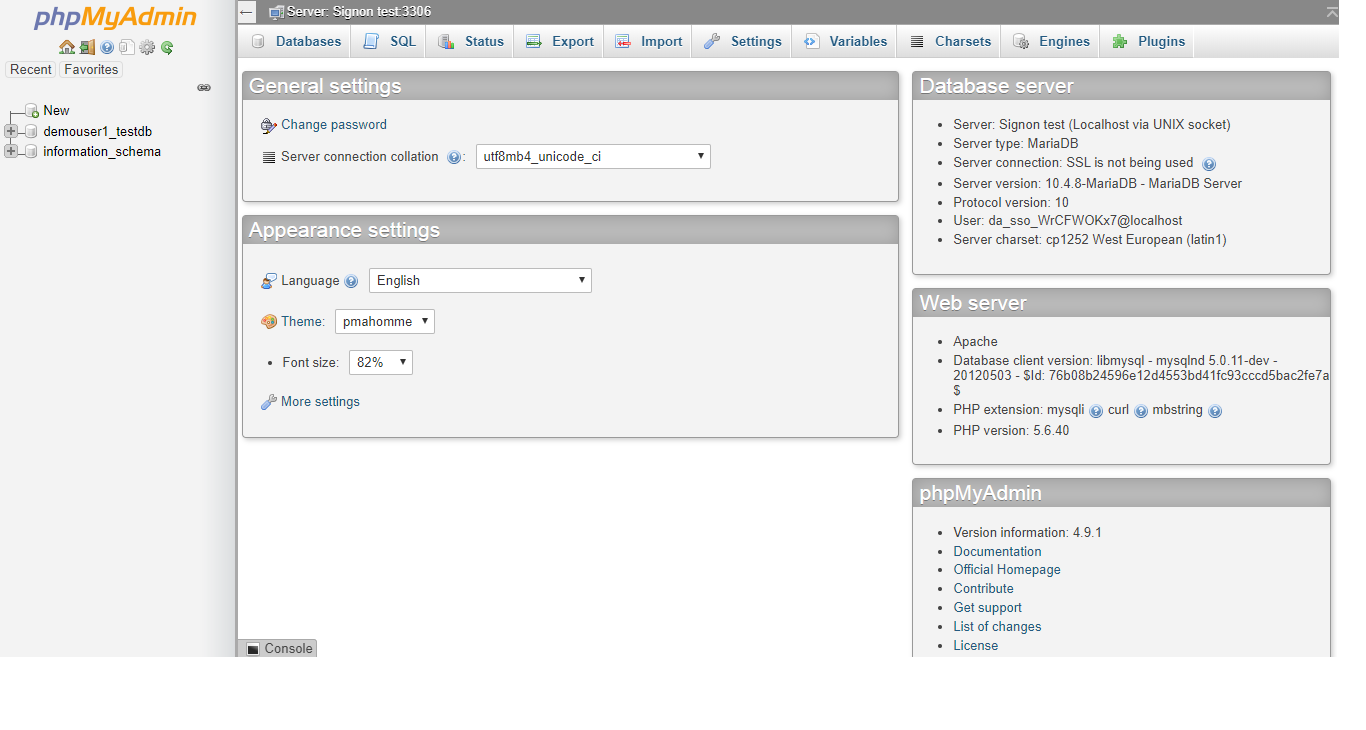Open the Server connection collation dropdown
The image size is (1366, 730).
[593, 156]
